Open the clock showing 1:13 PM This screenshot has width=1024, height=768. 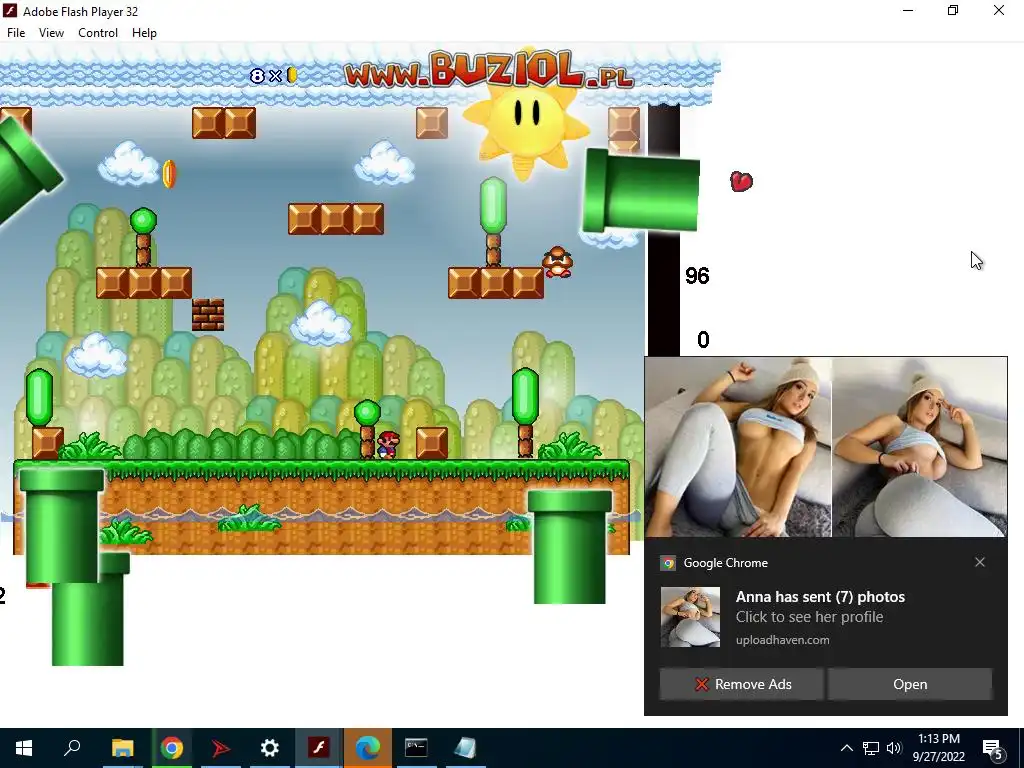(x=938, y=748)
